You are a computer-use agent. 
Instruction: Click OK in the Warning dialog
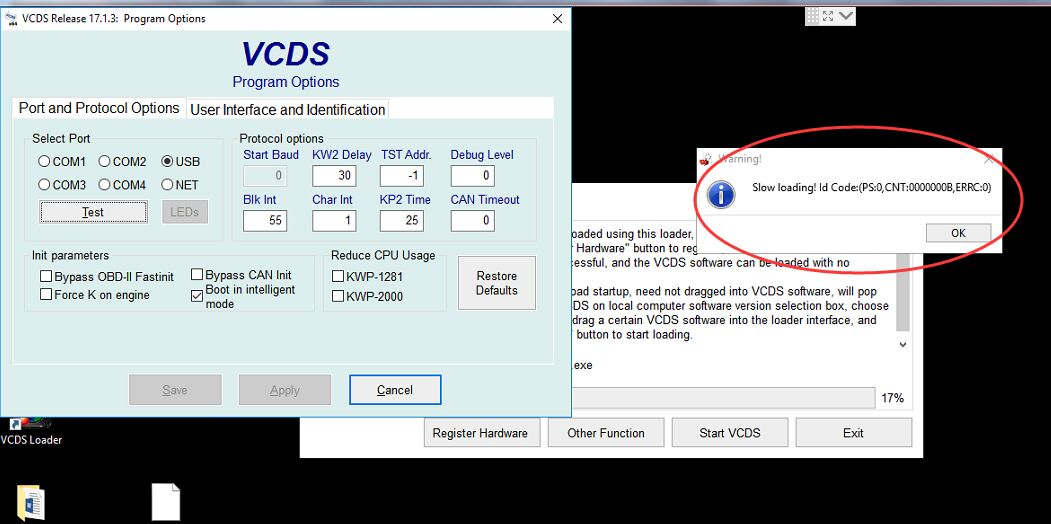click(959, 233)
